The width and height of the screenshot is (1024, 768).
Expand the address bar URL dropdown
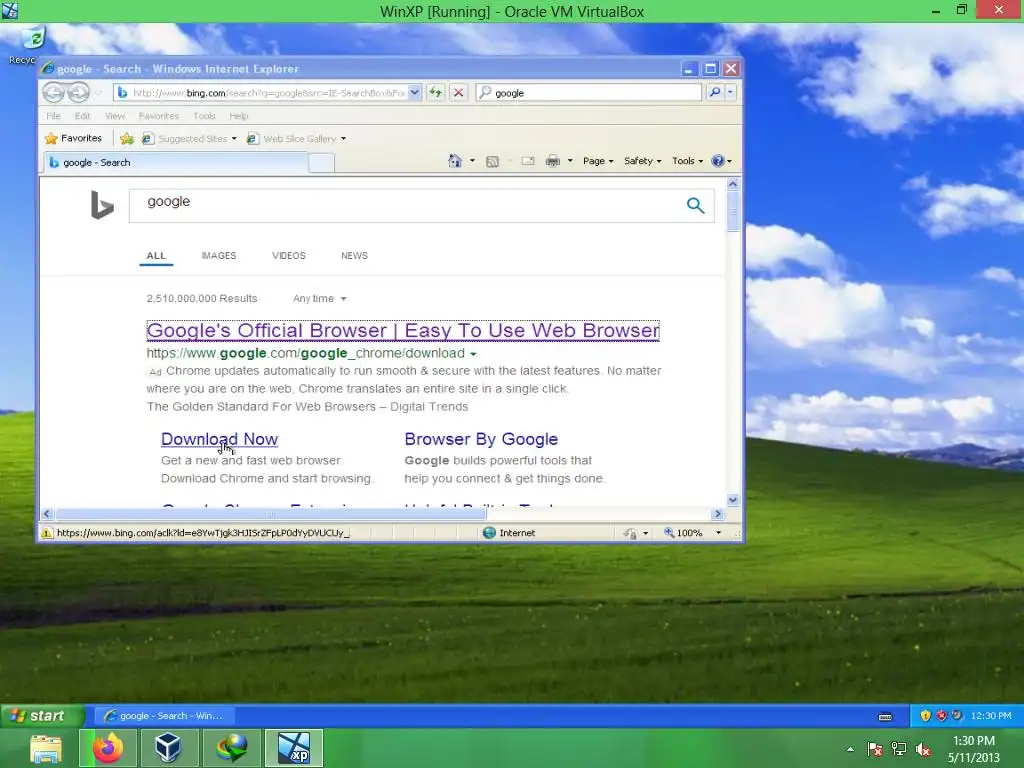tap(415, 93)
